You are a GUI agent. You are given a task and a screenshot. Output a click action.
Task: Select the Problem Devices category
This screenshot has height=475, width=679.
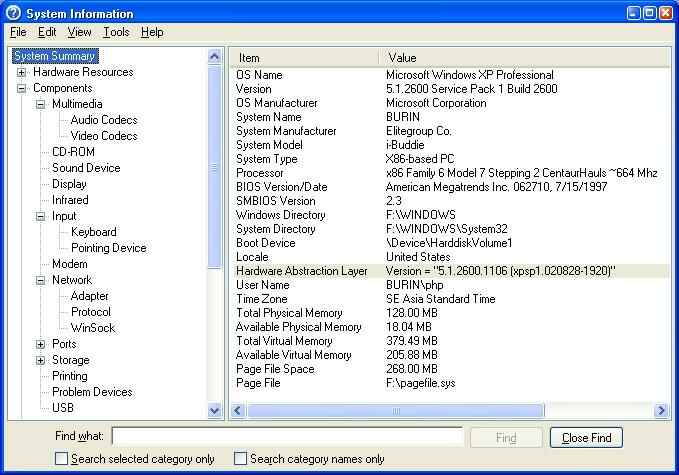click(x=92, y=392)
